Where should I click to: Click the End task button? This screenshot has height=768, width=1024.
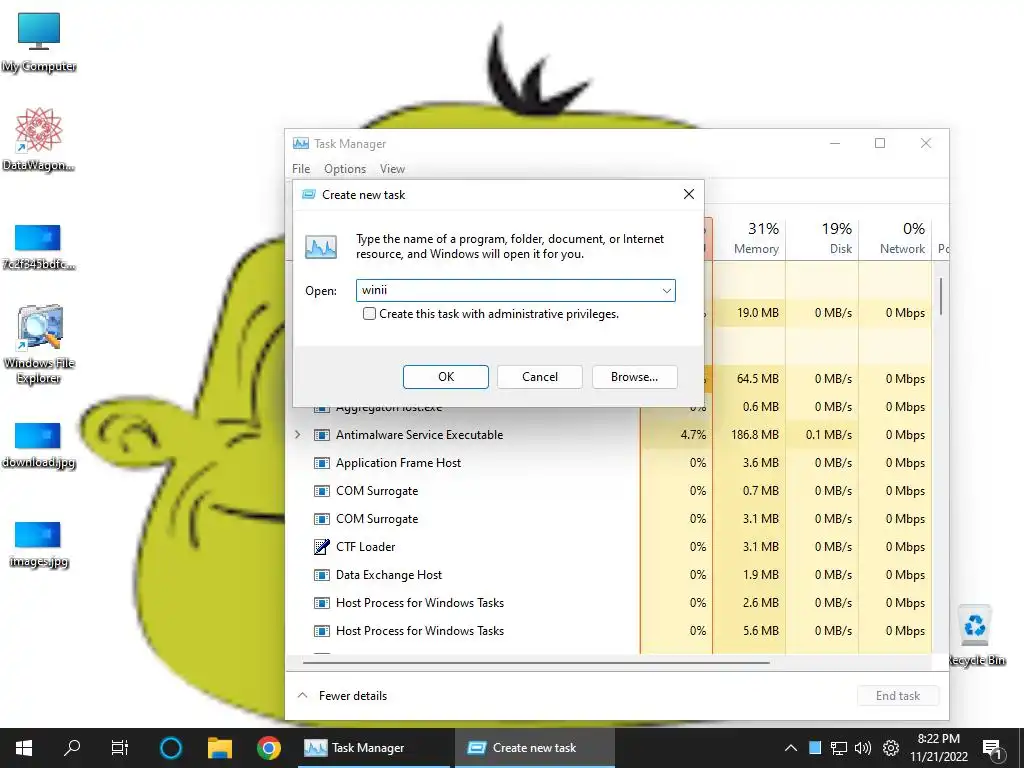coord(898,696)
